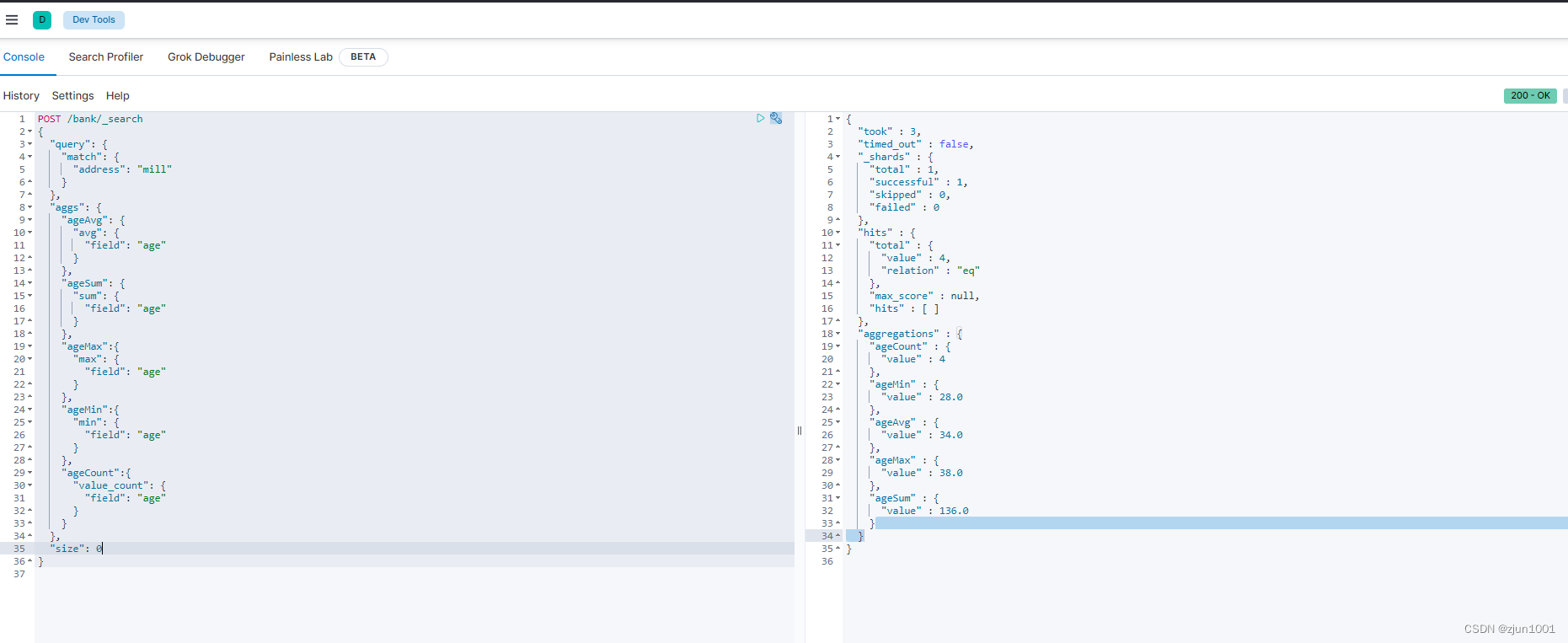1568x643 pixels.
Task: Collapse the query block at line 3
Action: (x=30, y=144)
